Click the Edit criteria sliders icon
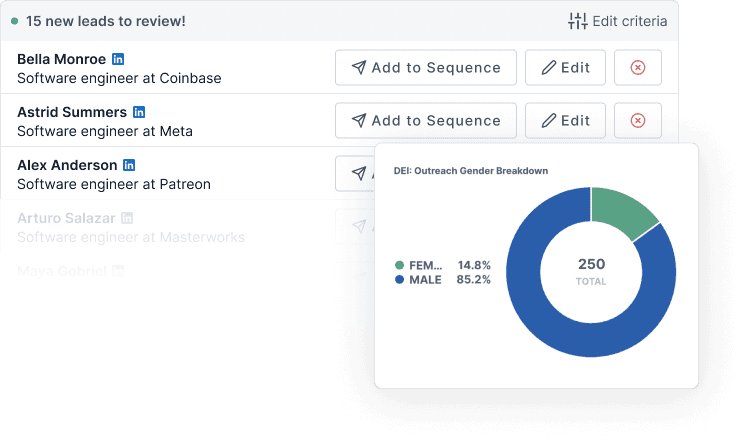 coord(578,21)
